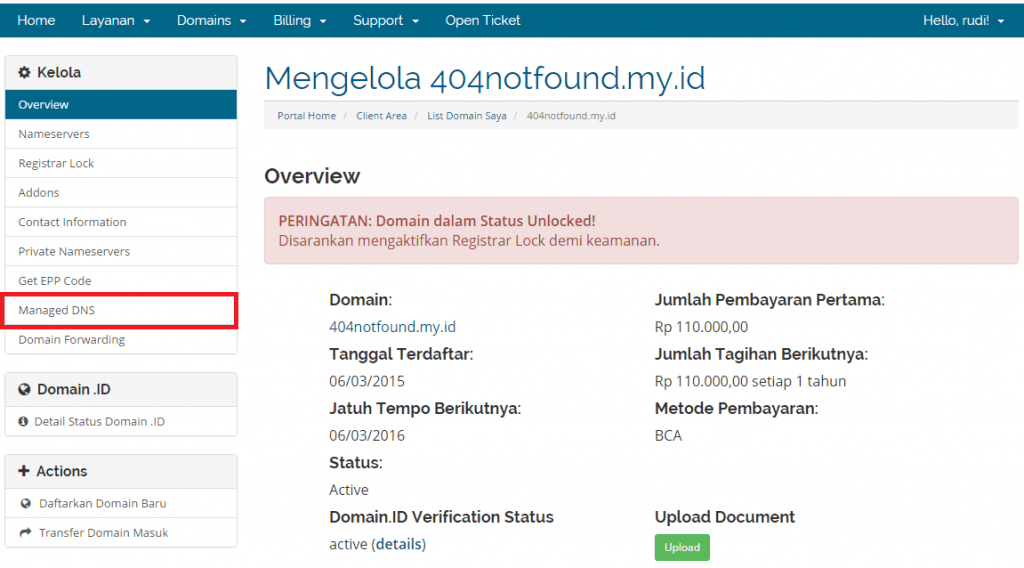Click the registration date 06/03/2015
The image size is (1024, 568).
[x=367, y=381]
